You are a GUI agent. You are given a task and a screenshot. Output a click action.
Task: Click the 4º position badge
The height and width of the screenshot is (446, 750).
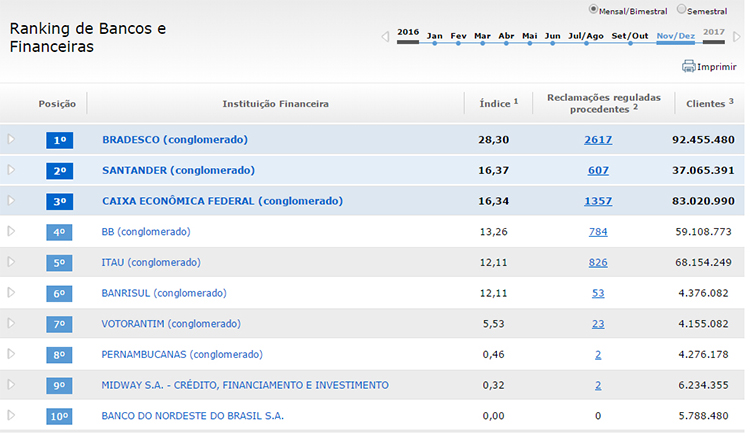[59, 232]
